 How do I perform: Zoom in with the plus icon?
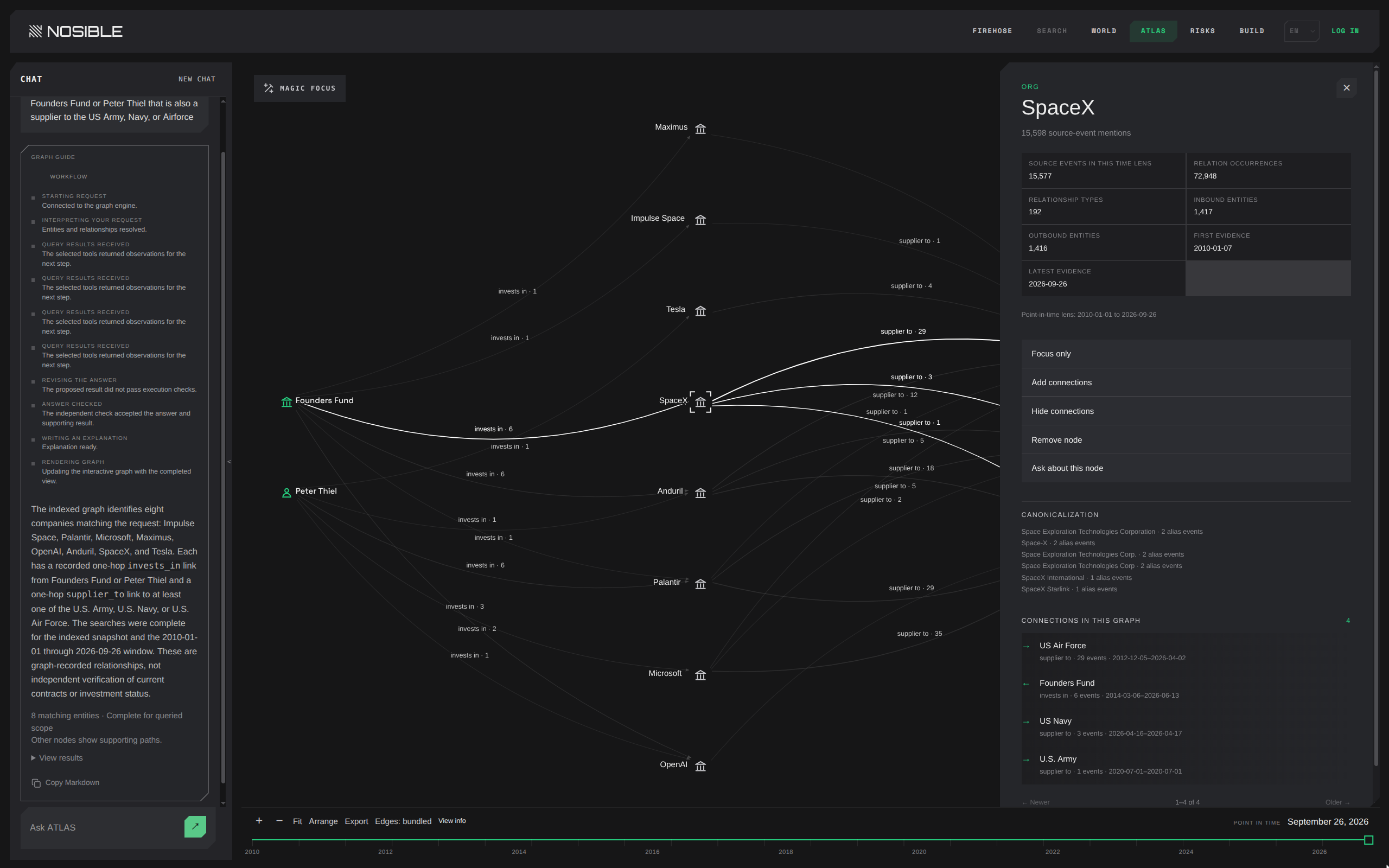[x=259, y=821]
